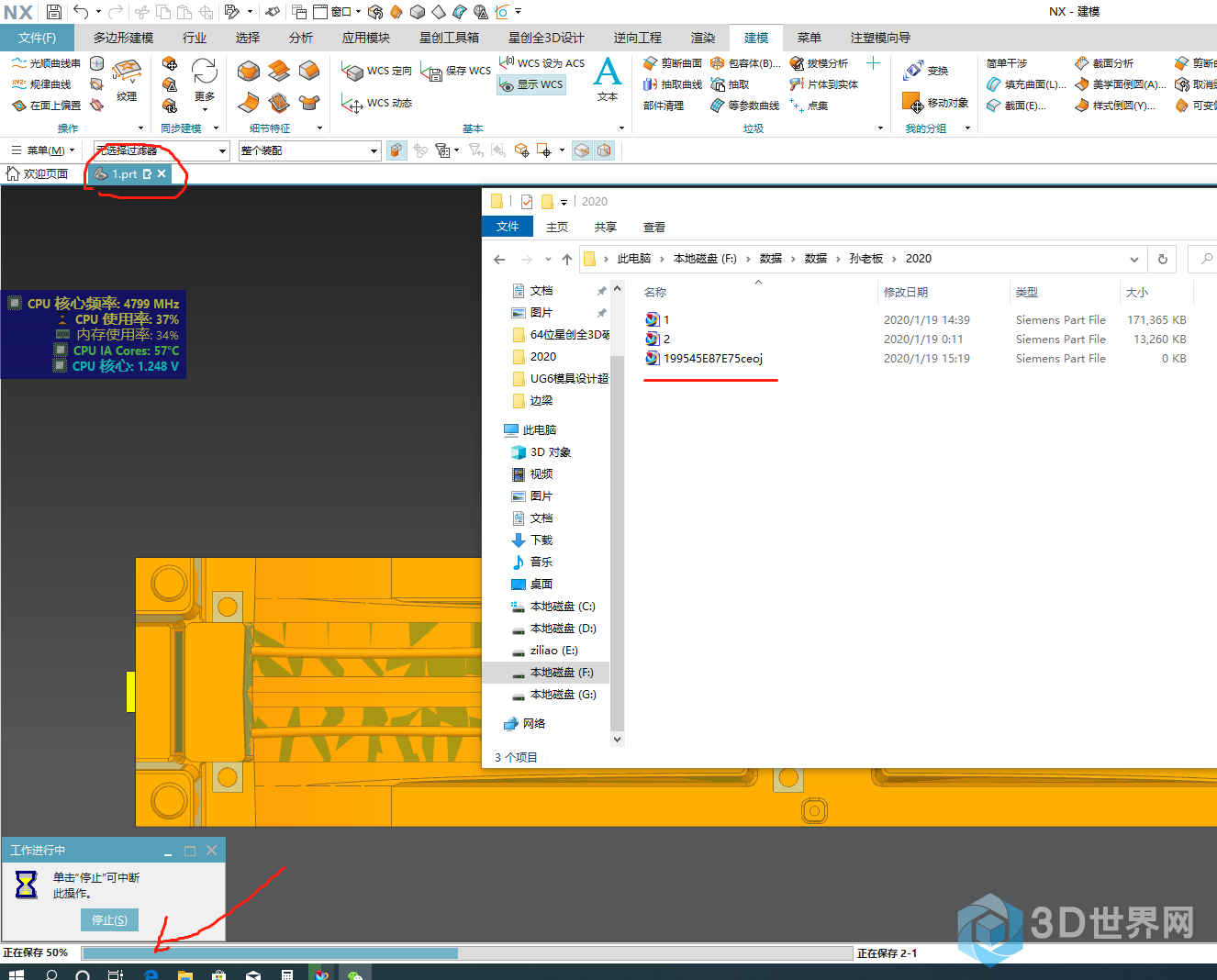1217x980 pixels.
Task: Open the 无选择过滤器 filter combo box
Action: pos(162,150)
